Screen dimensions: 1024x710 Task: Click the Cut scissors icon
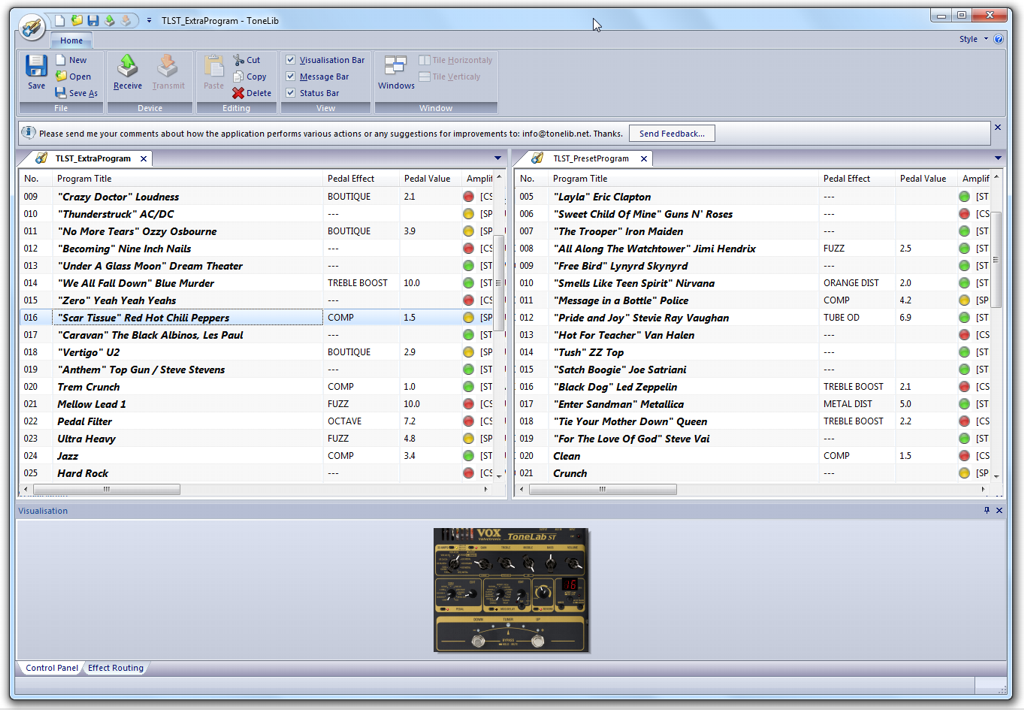[238, 60]
